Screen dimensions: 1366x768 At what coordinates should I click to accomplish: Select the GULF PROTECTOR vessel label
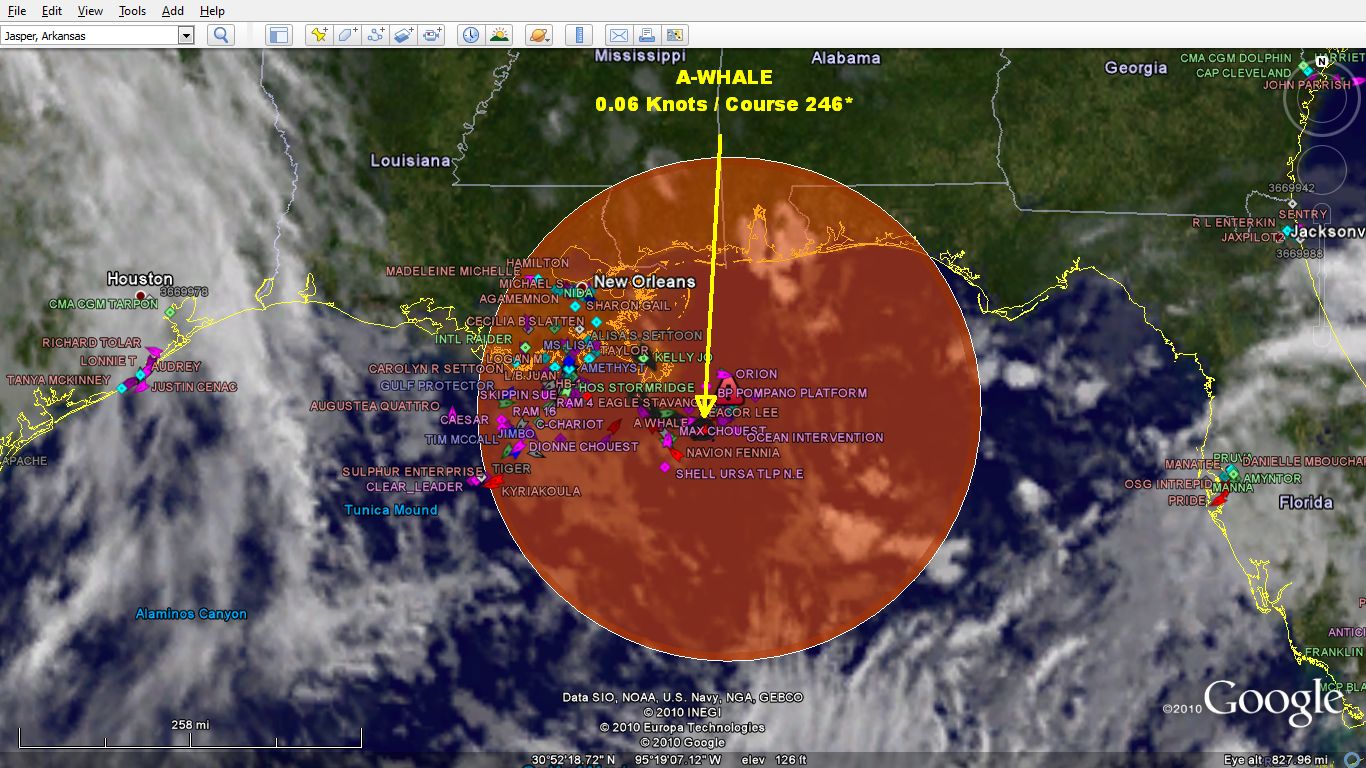point(437,386)
